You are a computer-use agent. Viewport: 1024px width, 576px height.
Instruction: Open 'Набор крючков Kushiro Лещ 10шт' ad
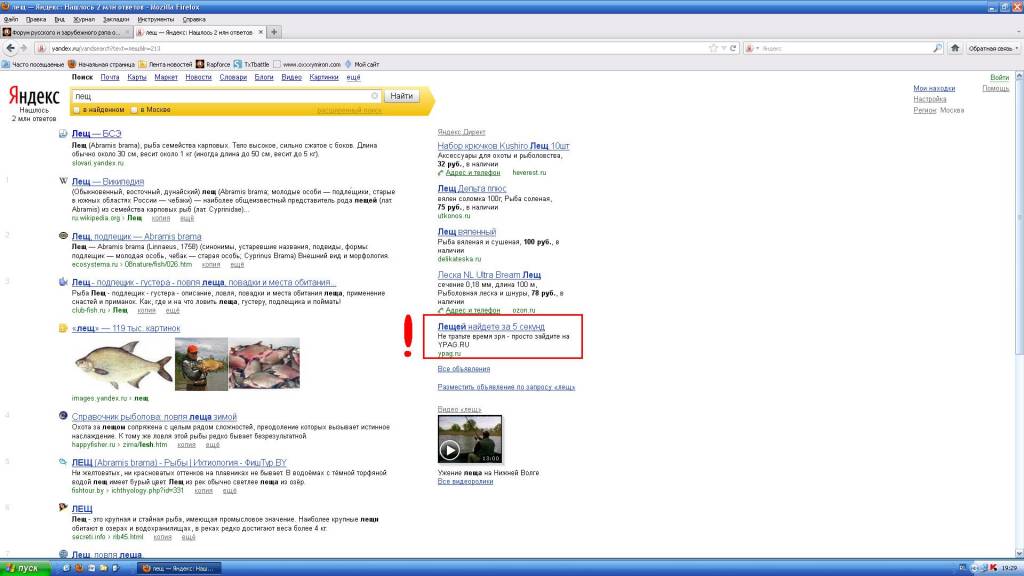click(504, 146)
